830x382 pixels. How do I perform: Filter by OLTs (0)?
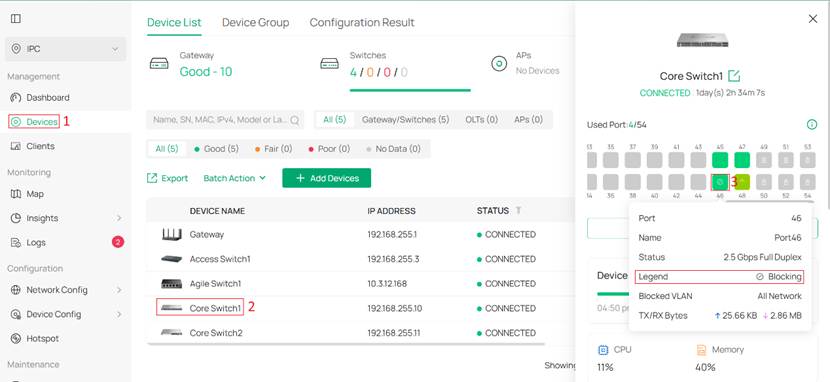click(482, 120)
